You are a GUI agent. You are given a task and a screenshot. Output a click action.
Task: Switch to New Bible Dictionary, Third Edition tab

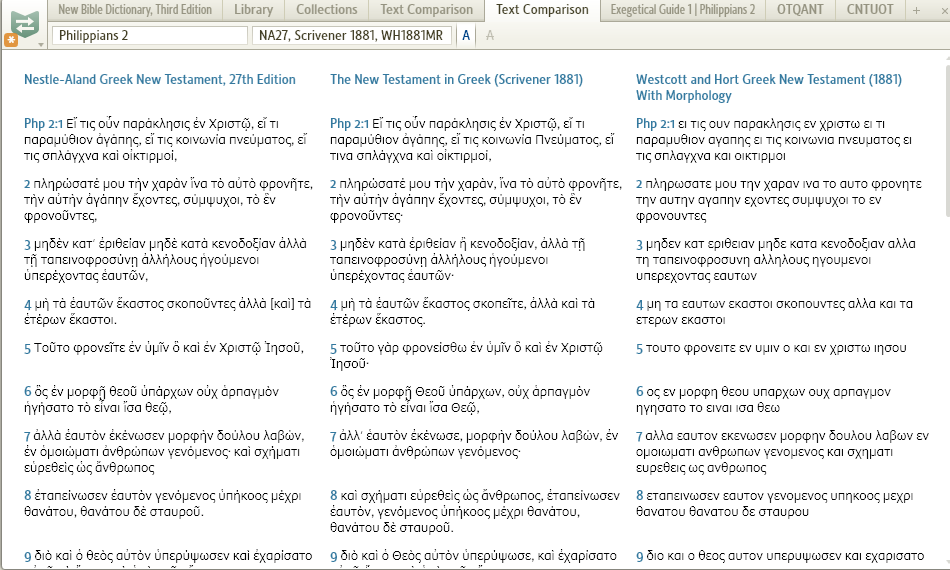[135, 10]
